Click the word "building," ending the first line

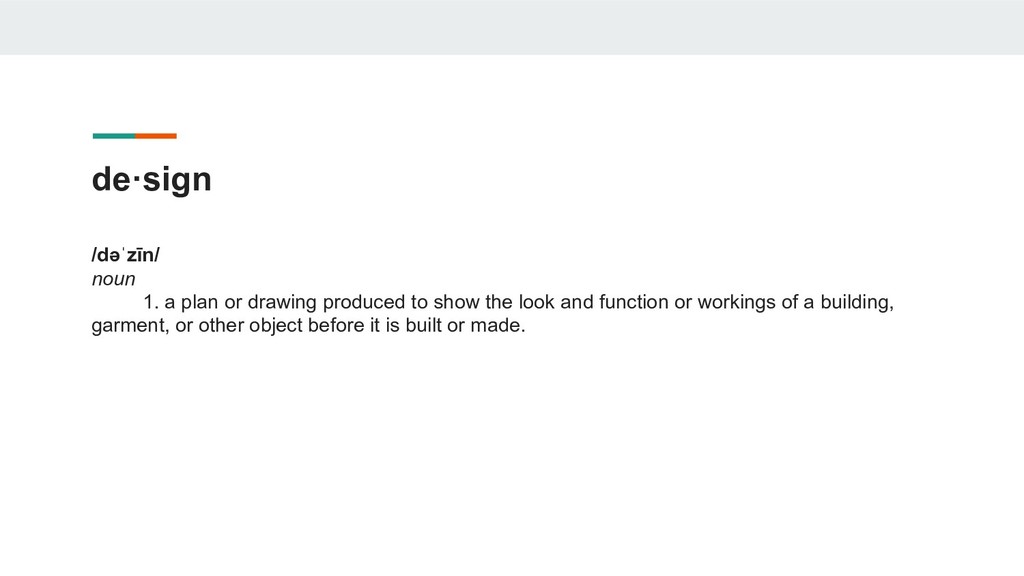[857, 302]
